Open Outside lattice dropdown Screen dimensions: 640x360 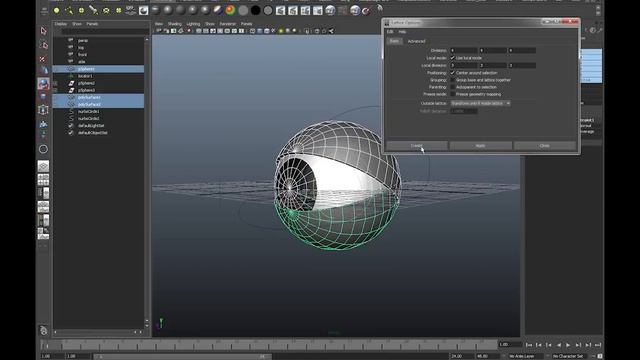pos(480,104)
